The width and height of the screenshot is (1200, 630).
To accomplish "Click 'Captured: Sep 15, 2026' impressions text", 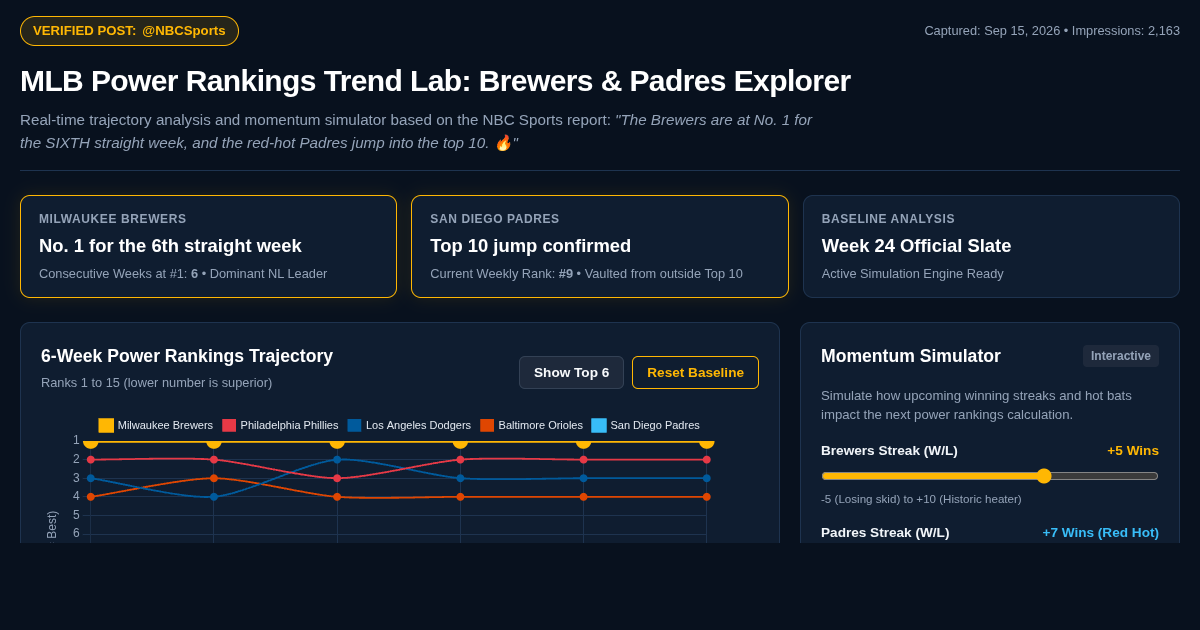I will [x=1052, y=31].
